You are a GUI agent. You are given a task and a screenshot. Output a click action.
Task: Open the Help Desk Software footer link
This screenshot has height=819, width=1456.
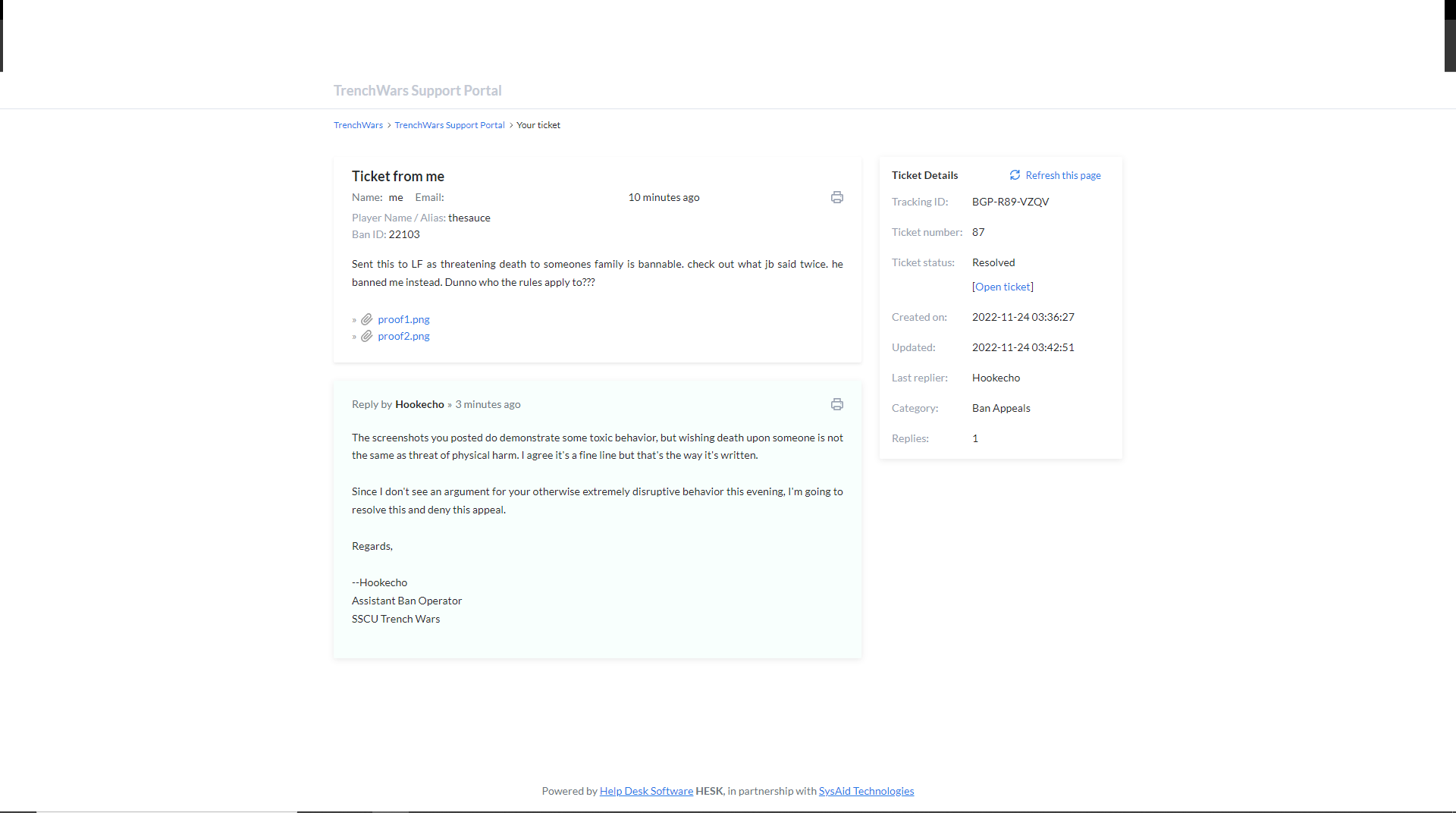click(x=646, y=791)
